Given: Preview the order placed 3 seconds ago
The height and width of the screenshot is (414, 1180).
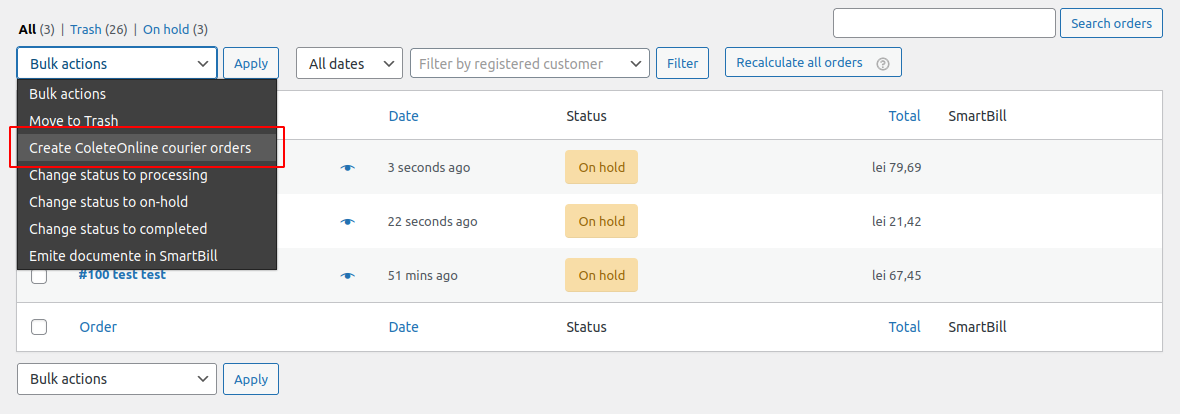Looking at the screenshot, I should pos(347,167).
